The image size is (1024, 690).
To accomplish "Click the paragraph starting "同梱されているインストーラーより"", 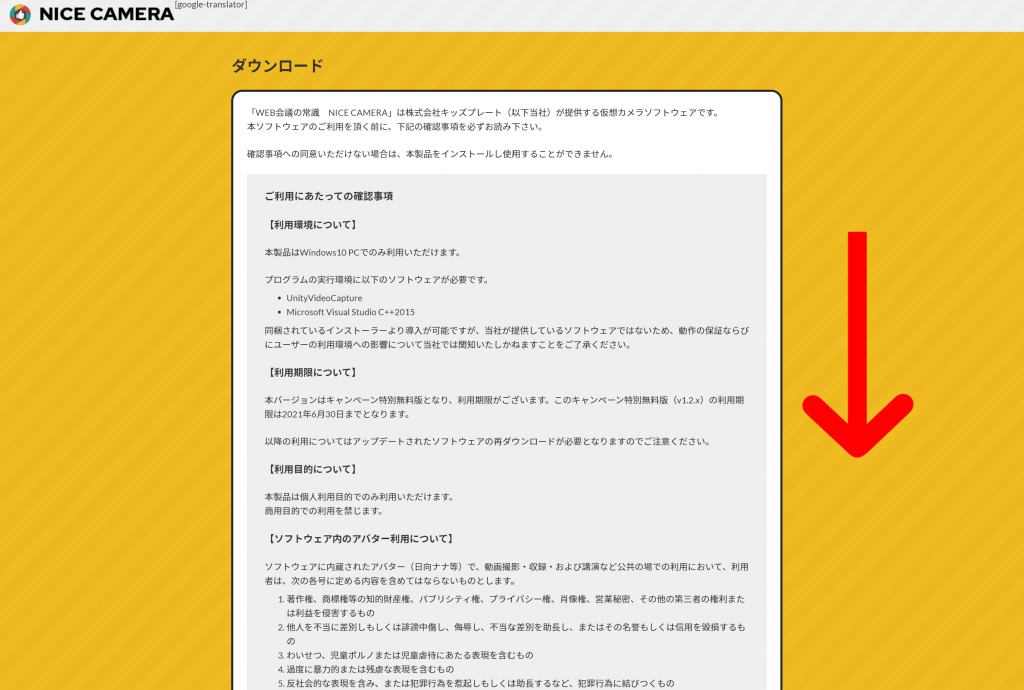I will [507, 337].
